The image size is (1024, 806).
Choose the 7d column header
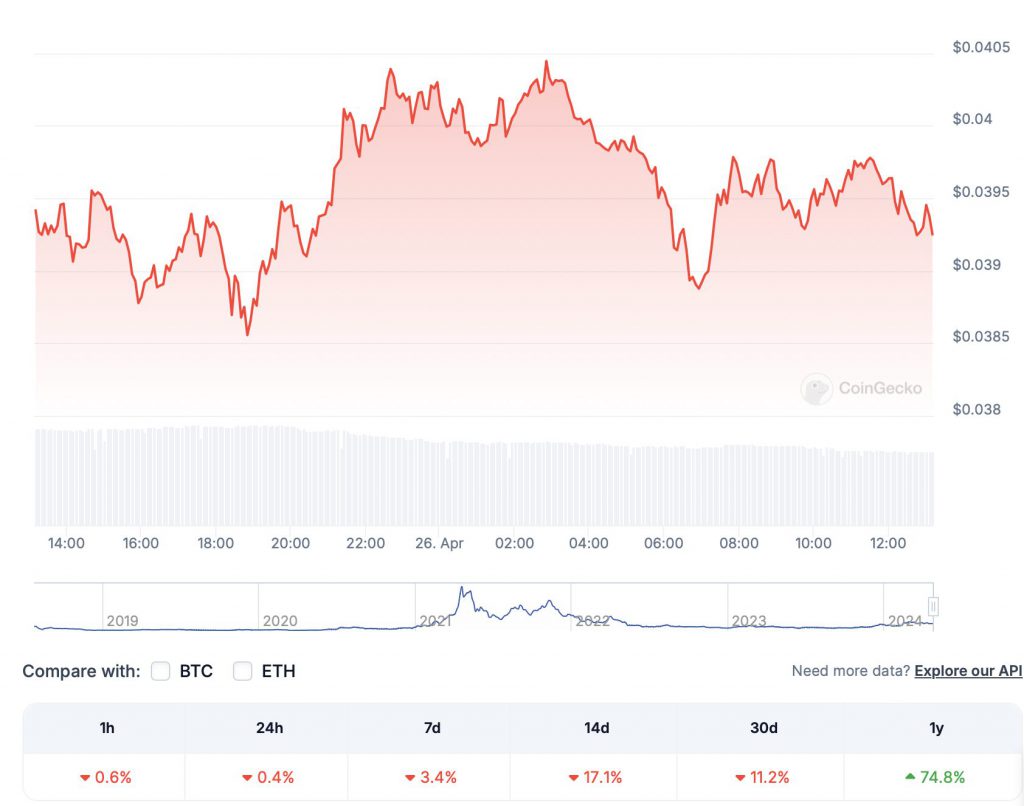coord(432,728)
